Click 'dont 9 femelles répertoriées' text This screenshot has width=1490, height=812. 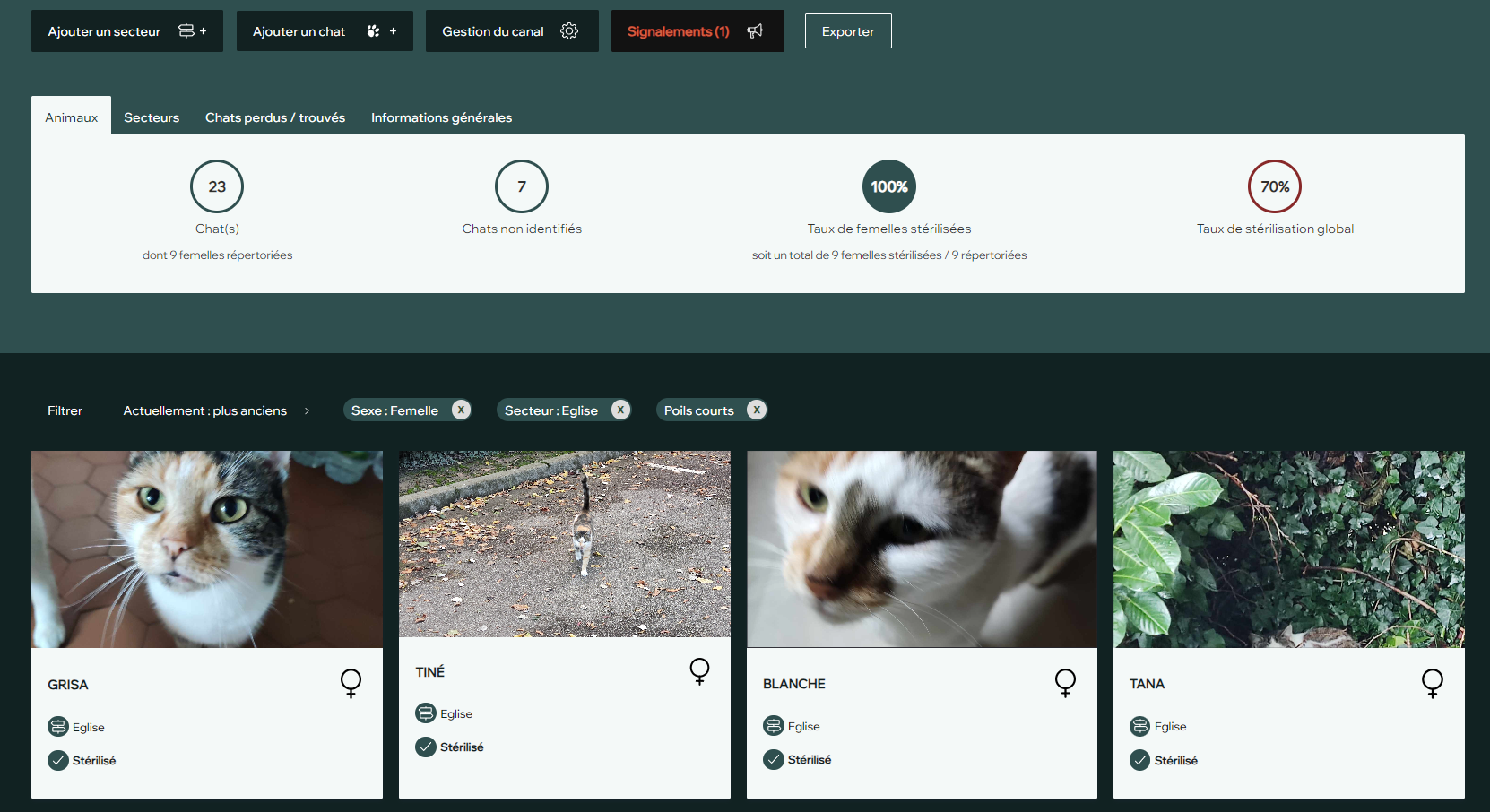217,255
